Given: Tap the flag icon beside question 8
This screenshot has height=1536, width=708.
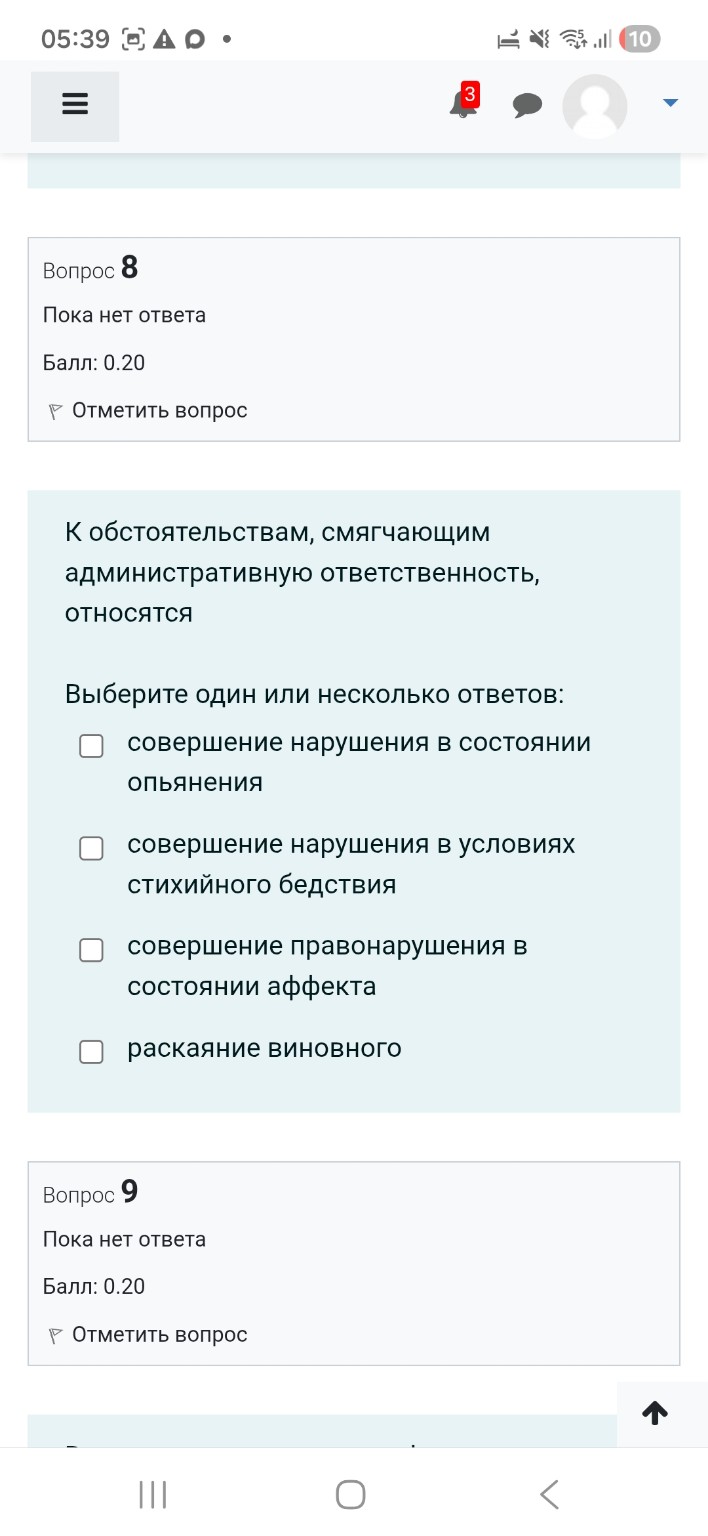Looking at the screenshot, I should pos(53,410).
